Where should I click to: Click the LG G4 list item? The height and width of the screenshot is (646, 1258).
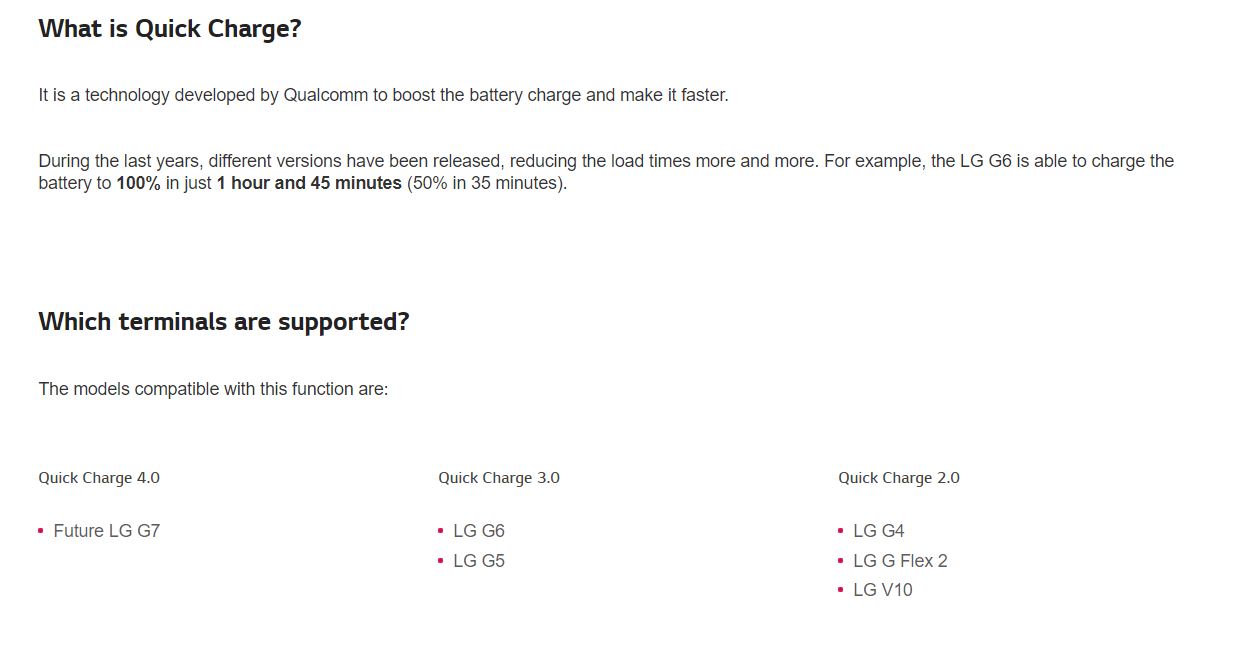tap(879, 531)
